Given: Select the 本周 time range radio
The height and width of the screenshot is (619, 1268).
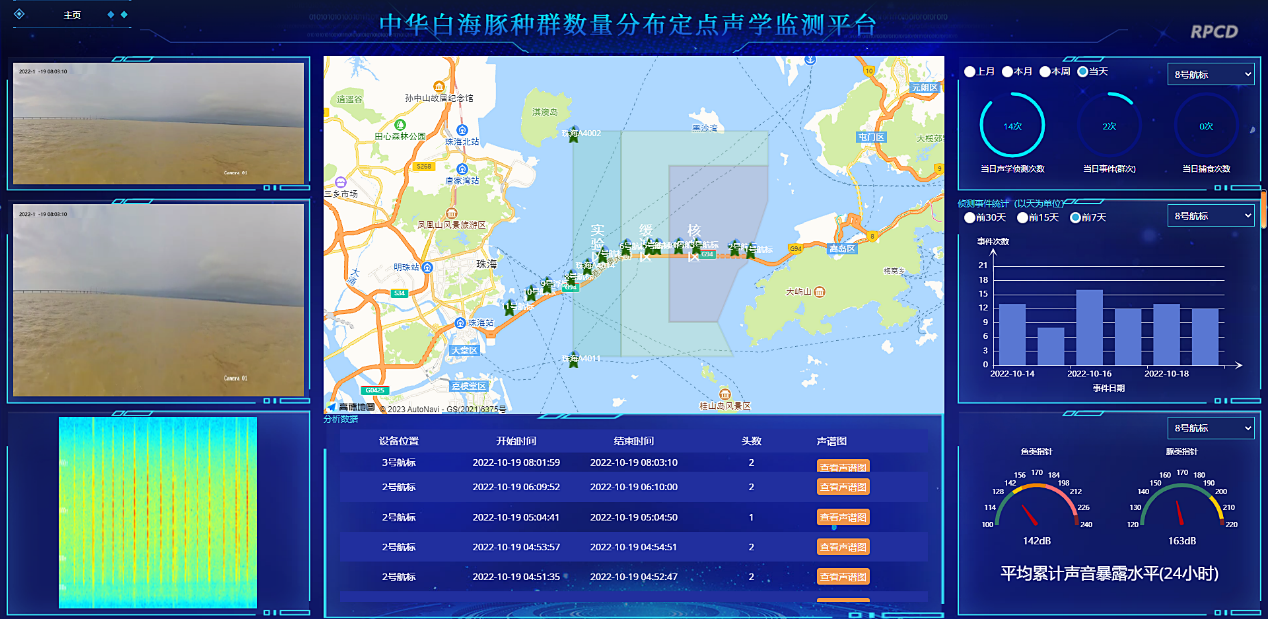Looking at the screenshot, I should 1045,72.
